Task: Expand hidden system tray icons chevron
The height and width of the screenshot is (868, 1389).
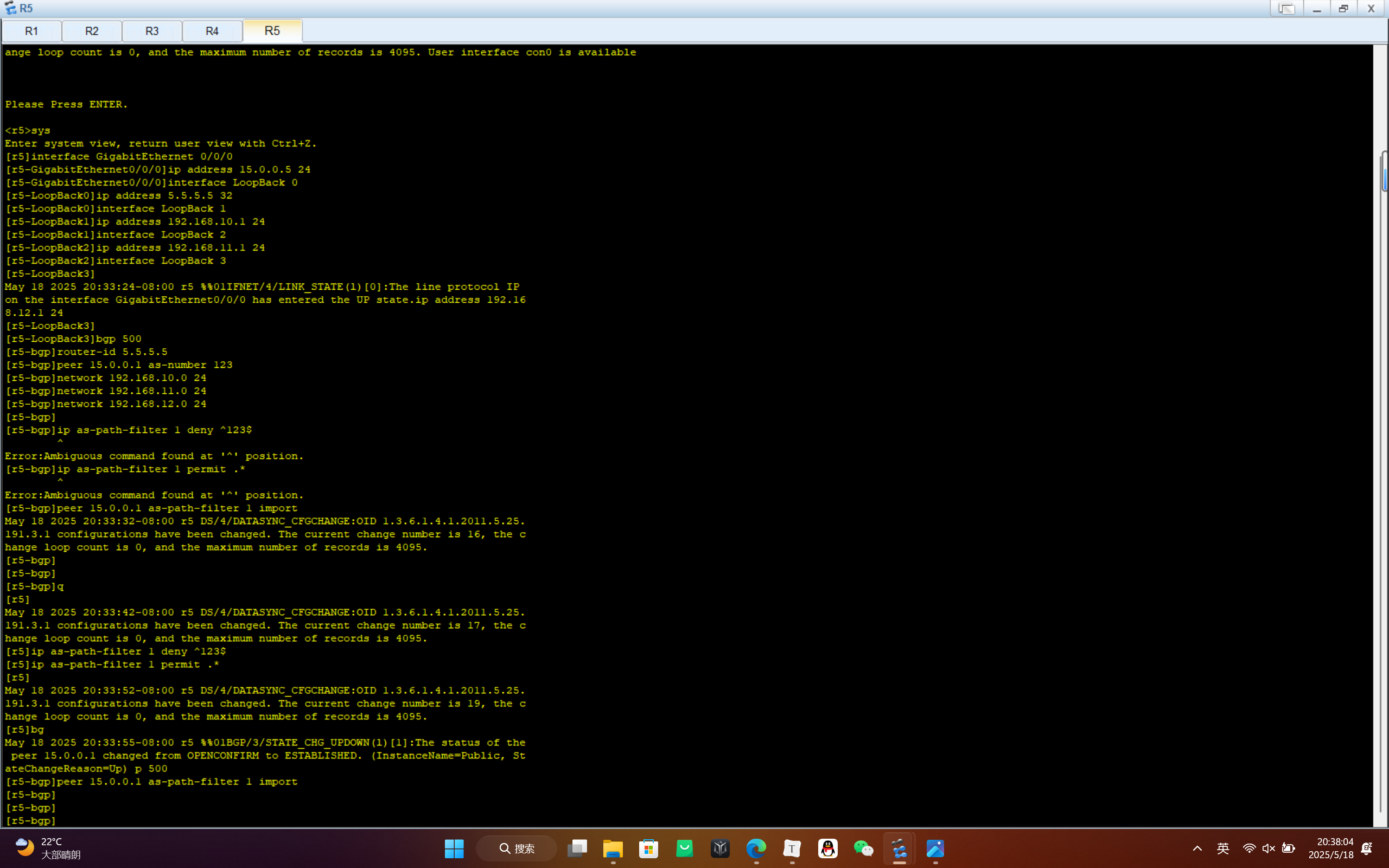Action: tap(1197, 848)
